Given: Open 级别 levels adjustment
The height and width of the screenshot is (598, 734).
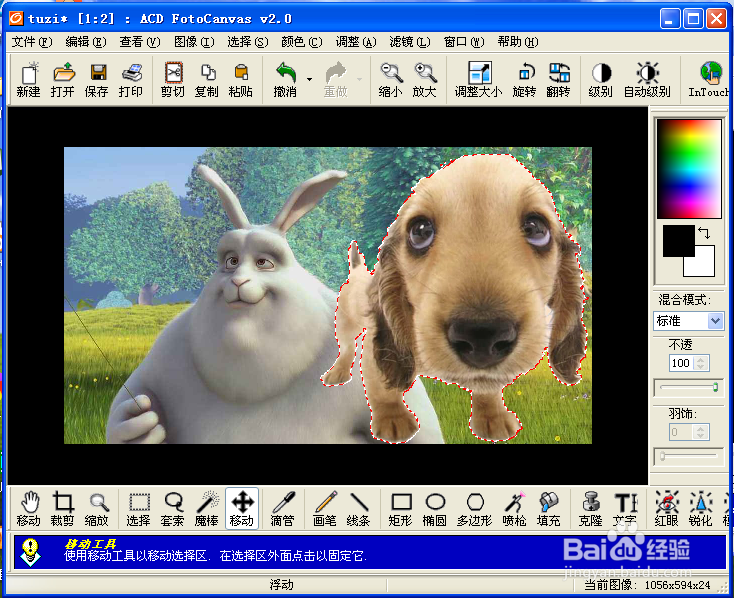Looking at the screenshot, I should tap(601, 79).
